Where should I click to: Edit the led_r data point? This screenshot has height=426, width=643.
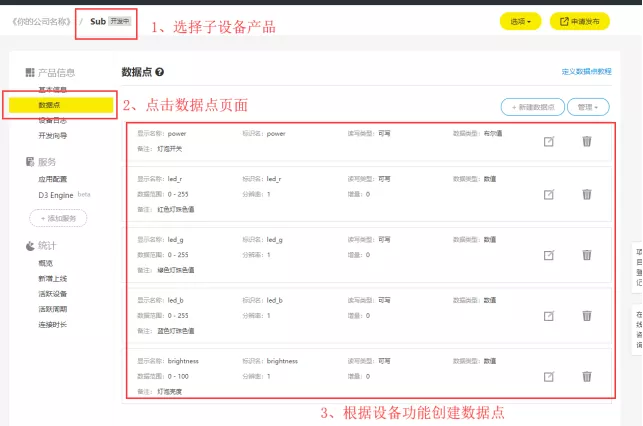tap(548, 196)
